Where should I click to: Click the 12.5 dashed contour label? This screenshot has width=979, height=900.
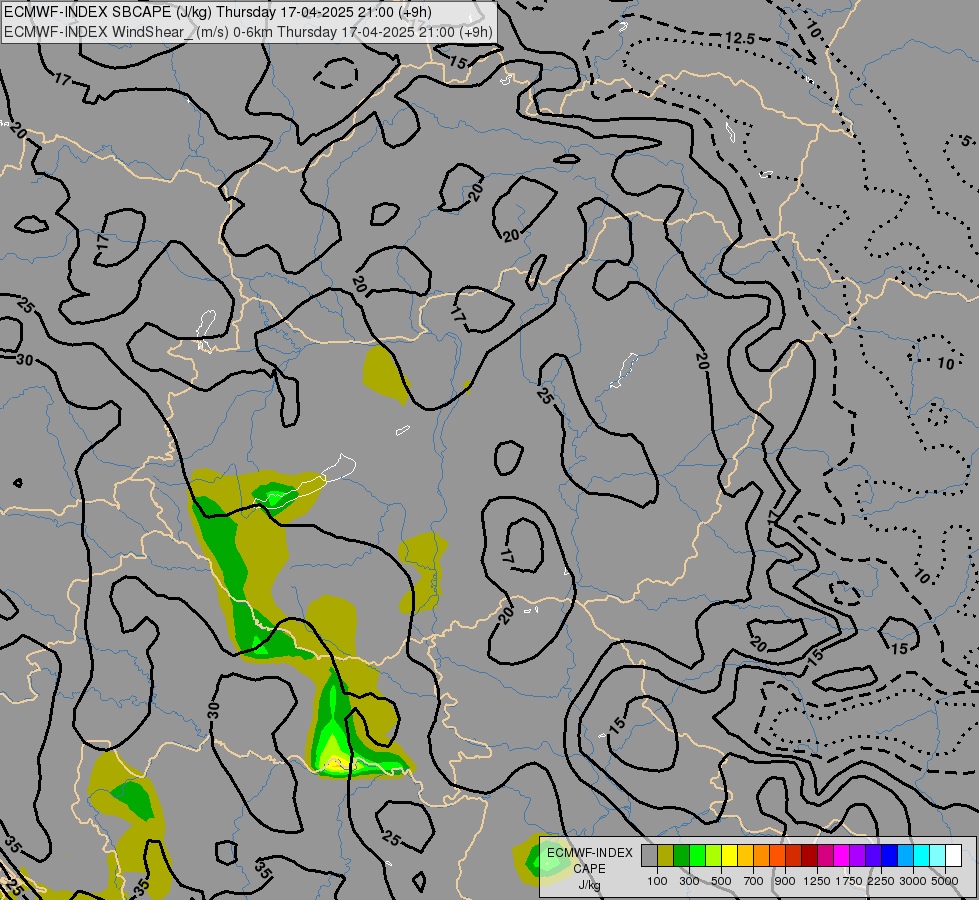(740, 39)
